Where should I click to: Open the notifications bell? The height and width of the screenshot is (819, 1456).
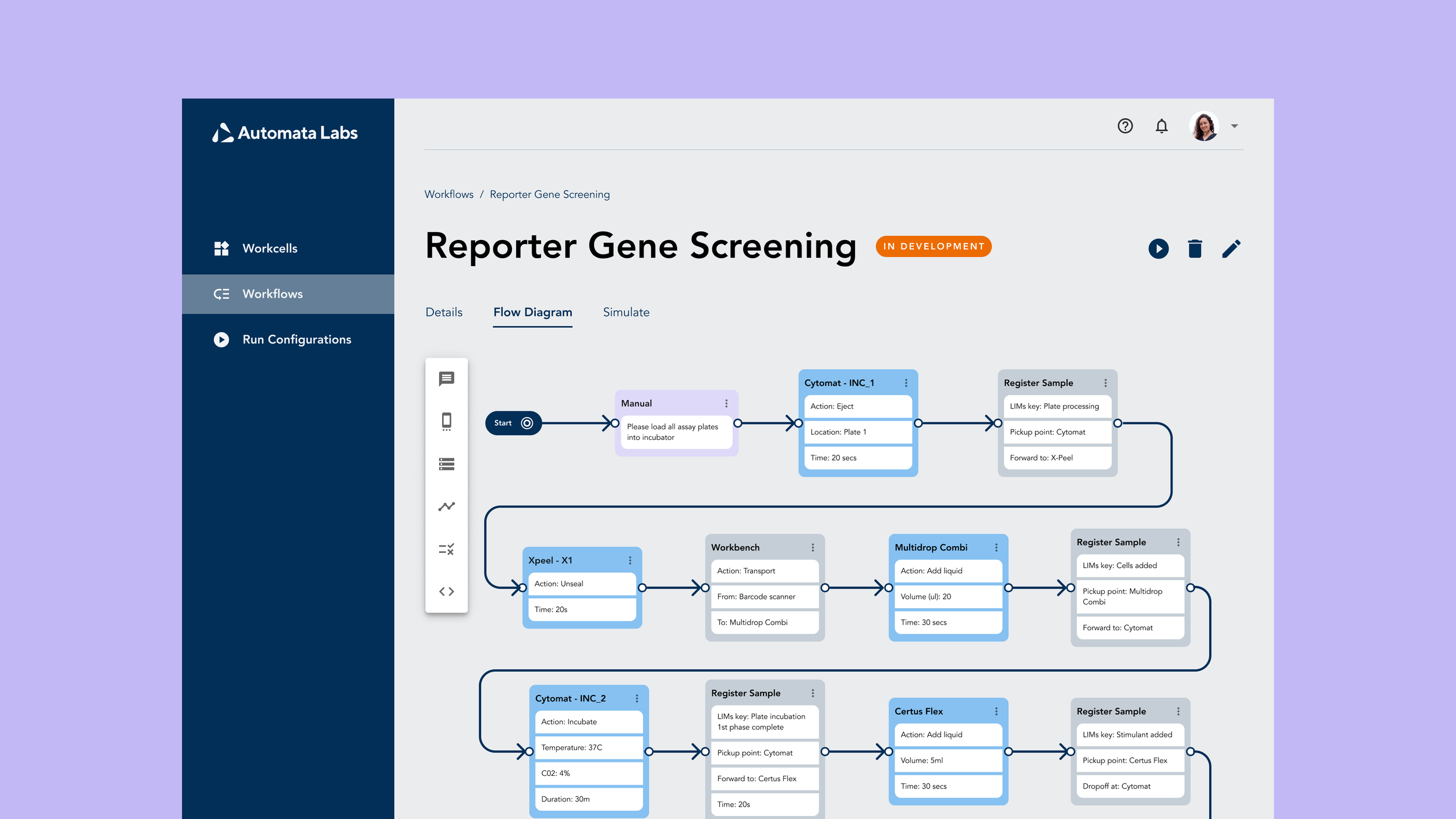1161,126
